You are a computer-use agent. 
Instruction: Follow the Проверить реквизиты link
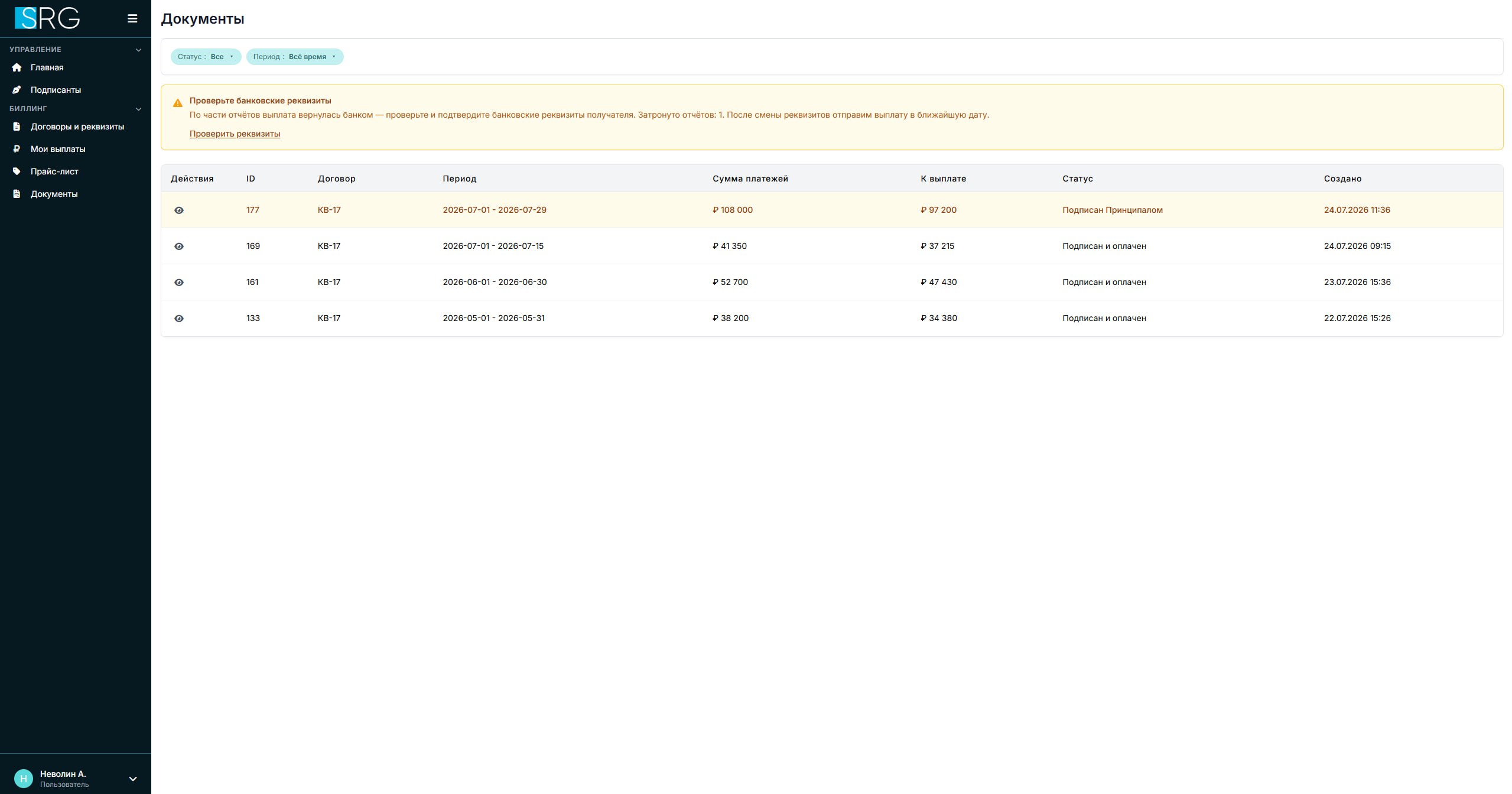(x=235, y=134)
